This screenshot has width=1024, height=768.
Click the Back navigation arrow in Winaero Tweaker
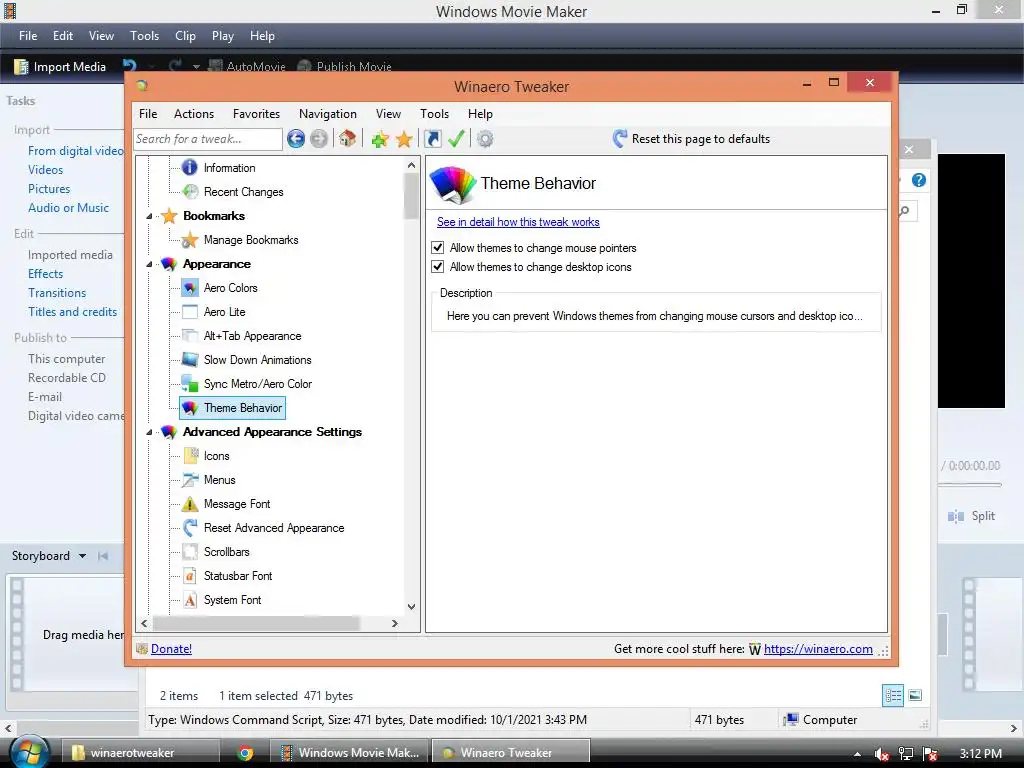296,138
